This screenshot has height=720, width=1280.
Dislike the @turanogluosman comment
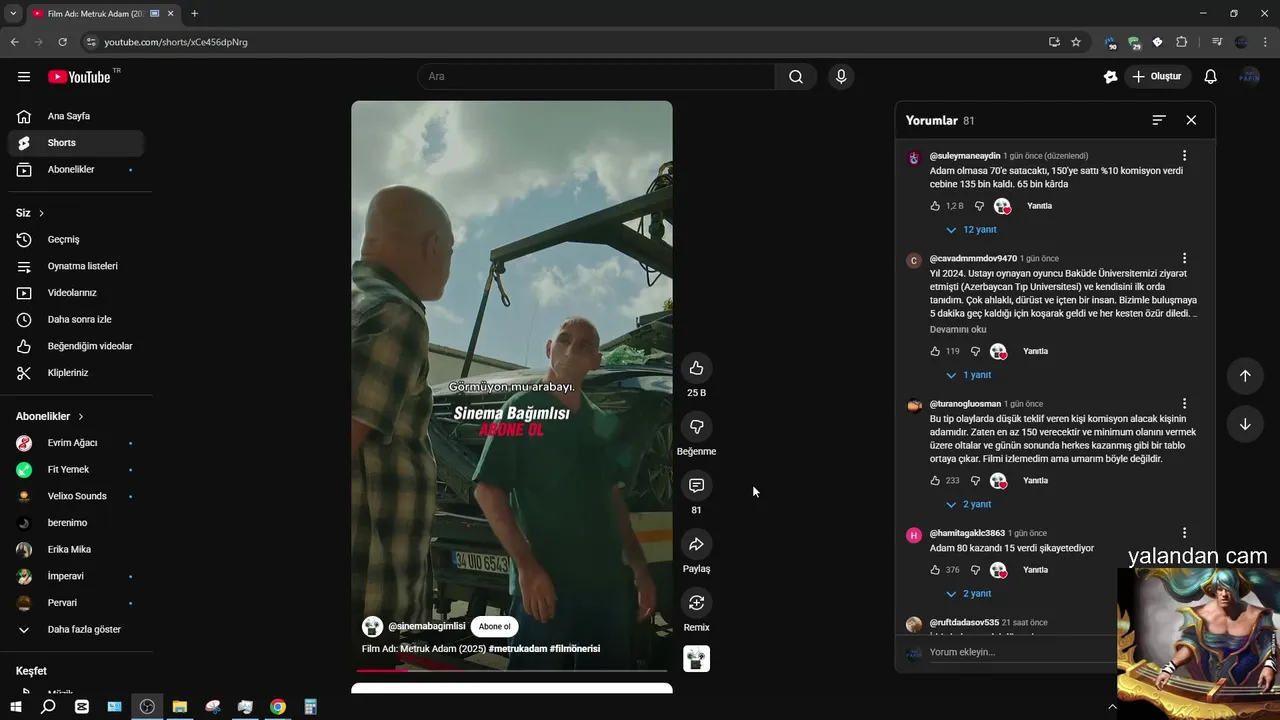click(975, 481)
